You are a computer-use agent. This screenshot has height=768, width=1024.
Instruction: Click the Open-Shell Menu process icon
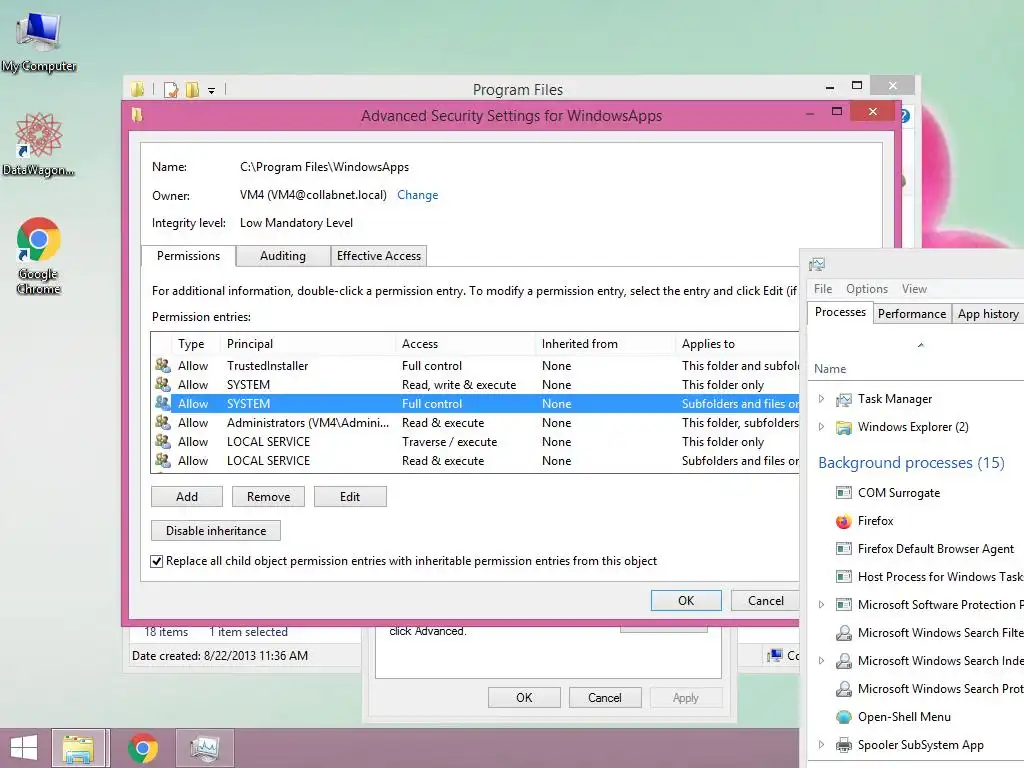point(844,717)
